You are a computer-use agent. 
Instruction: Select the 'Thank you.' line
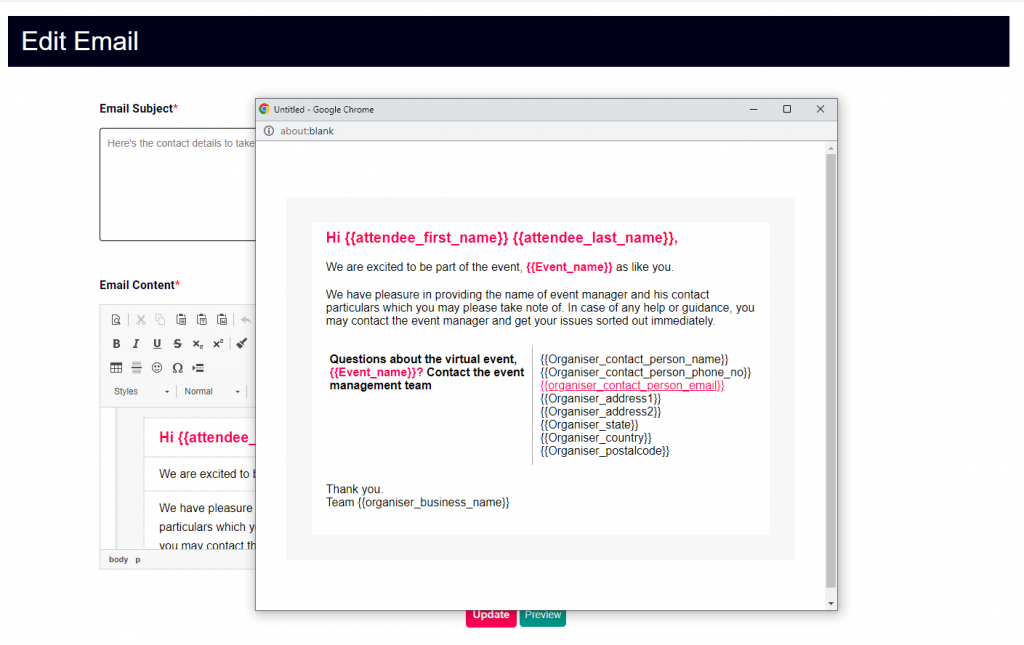point(355,489)
